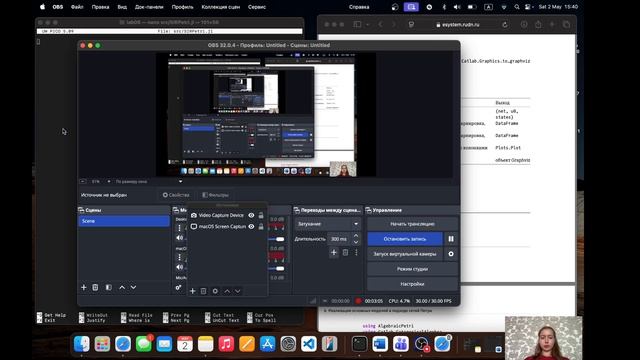Image resolution: width=640 pixels, height=360 pixels.
Task: Click the Режим студии button
Action: [x=412, y=269]
